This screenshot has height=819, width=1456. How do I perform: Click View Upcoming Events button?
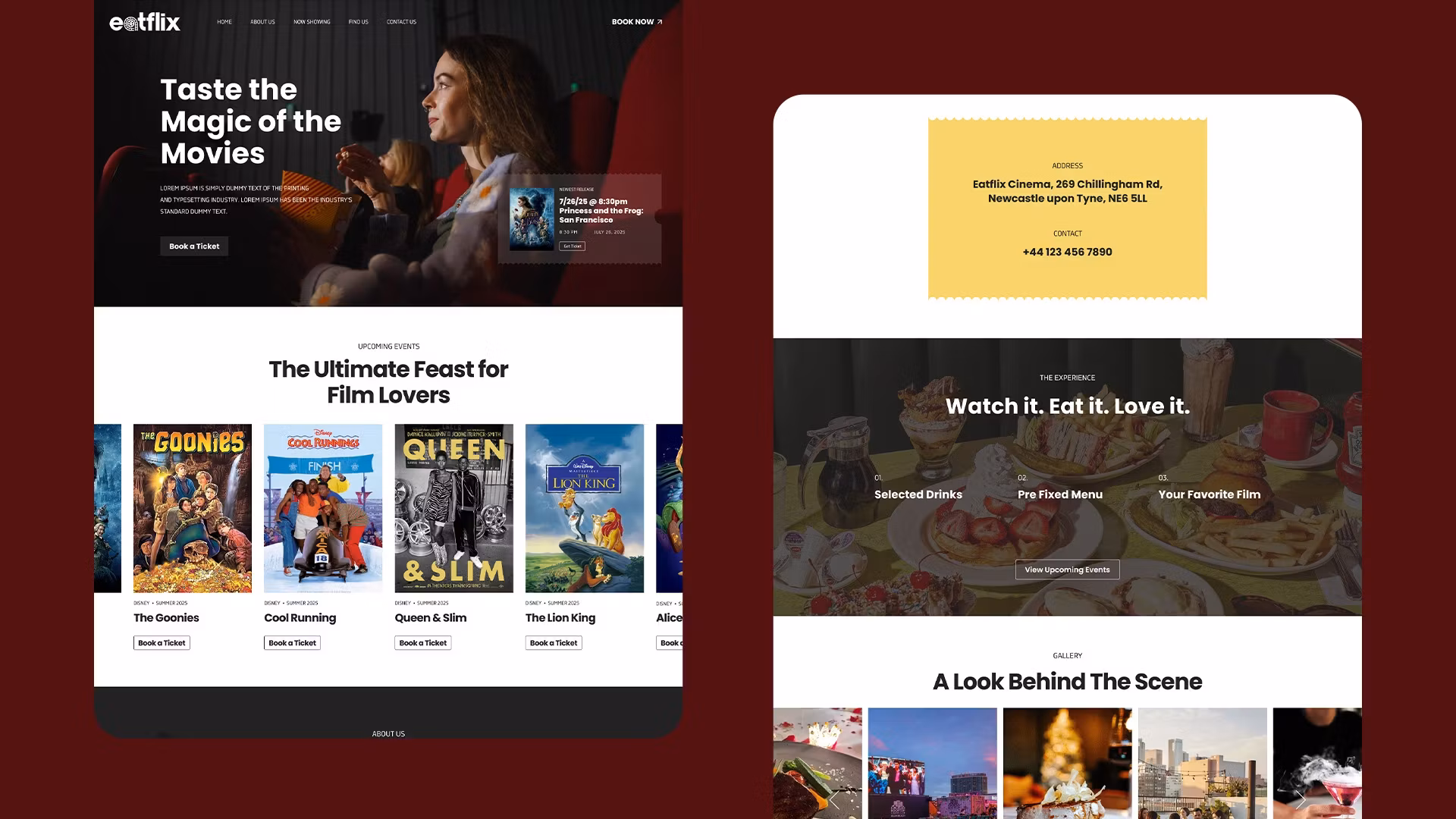pyautogui.click(x=1067, y=570)
